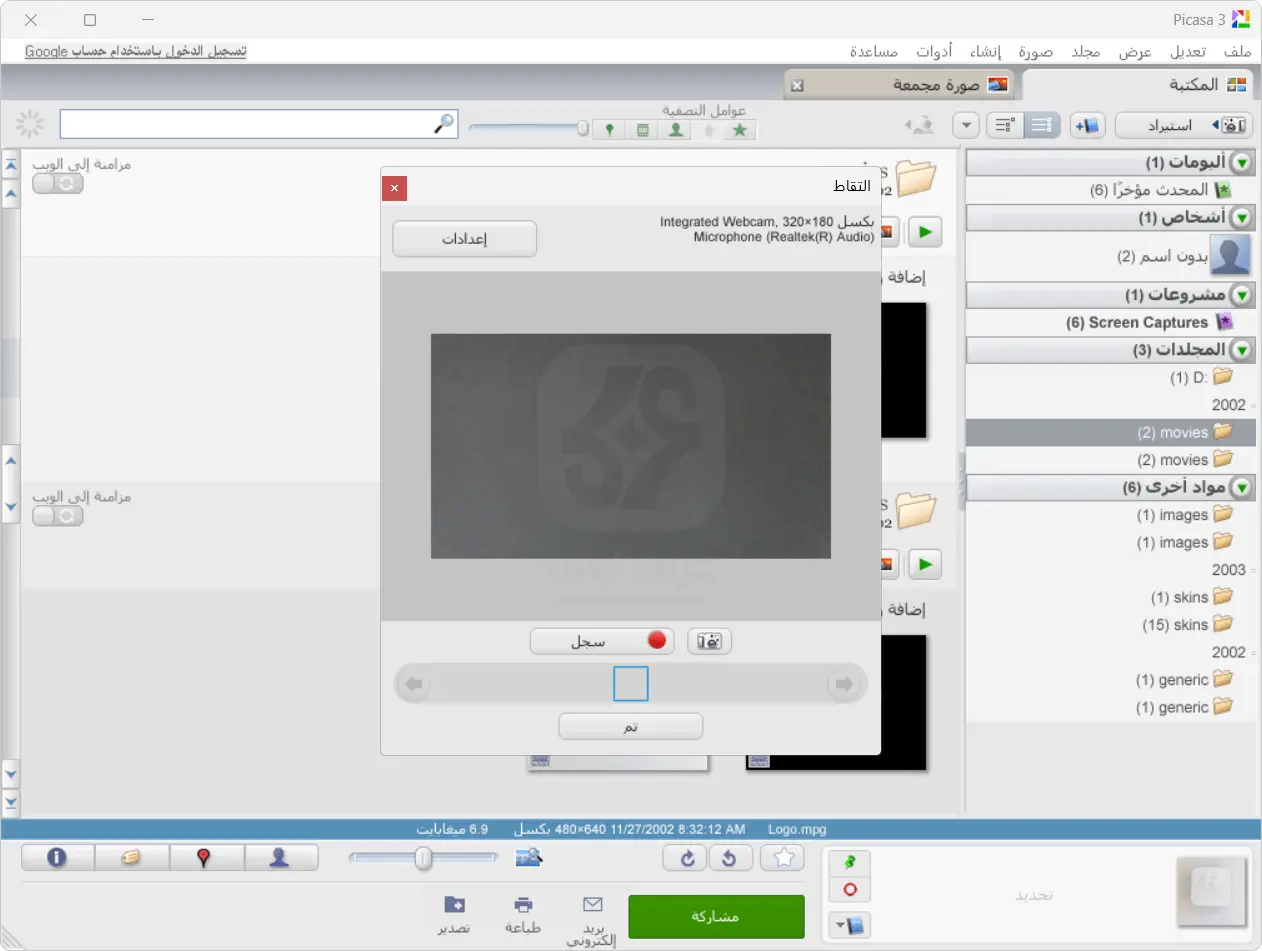Filter by starred photos
The width and height of the screenshot is (1262, 951).
(740, 130)
